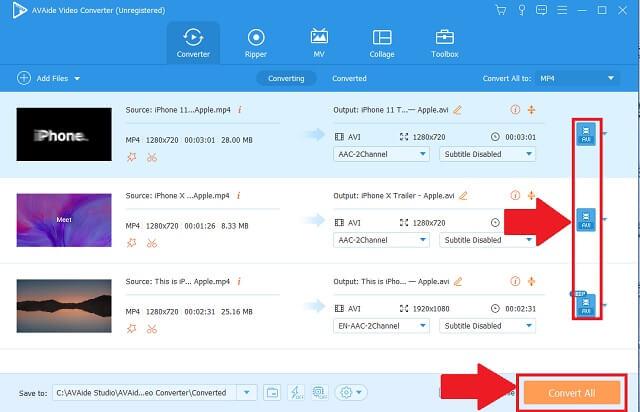
Task: Open output info icon for iPhone X Trailer - Apple.avi
Action: point(515,195)
